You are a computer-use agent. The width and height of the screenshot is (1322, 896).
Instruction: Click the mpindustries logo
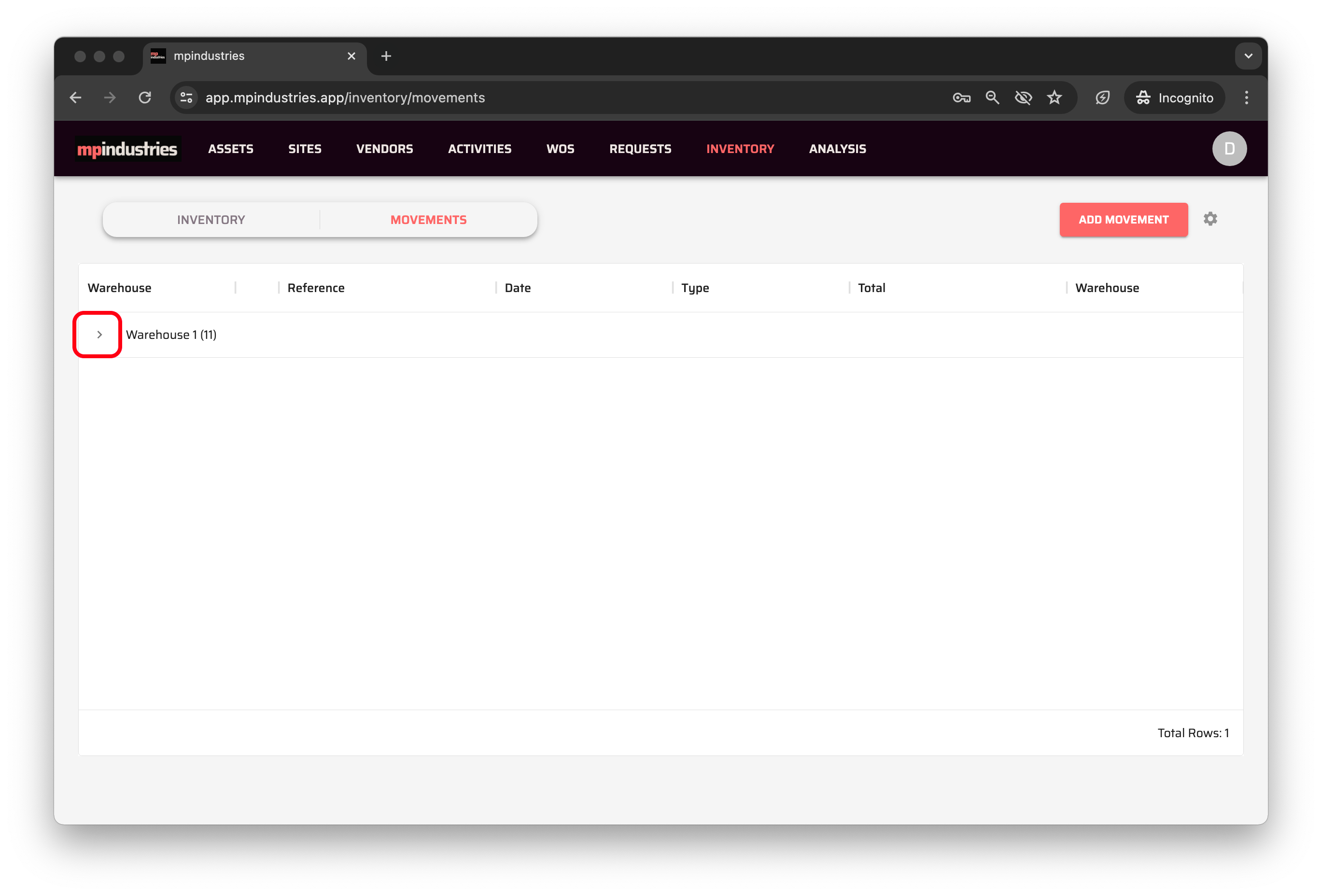[127, 149]
